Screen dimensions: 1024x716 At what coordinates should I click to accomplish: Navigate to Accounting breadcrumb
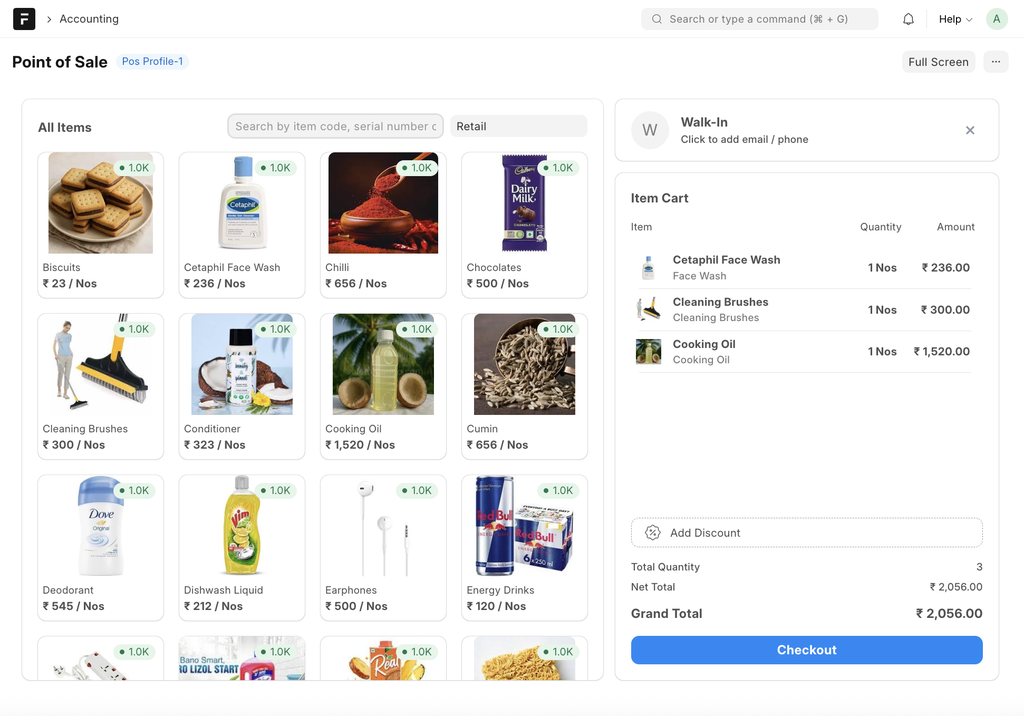[89, 19]
